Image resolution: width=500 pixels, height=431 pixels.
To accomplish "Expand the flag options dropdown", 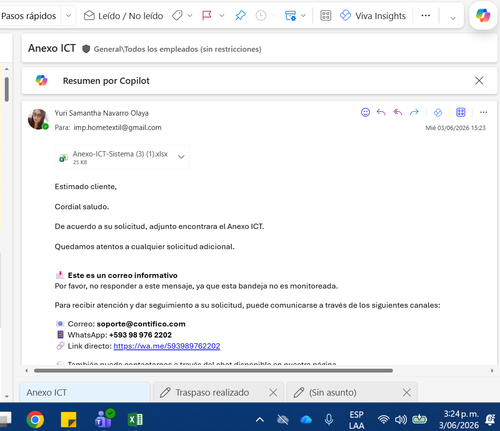I will [222, 16].
